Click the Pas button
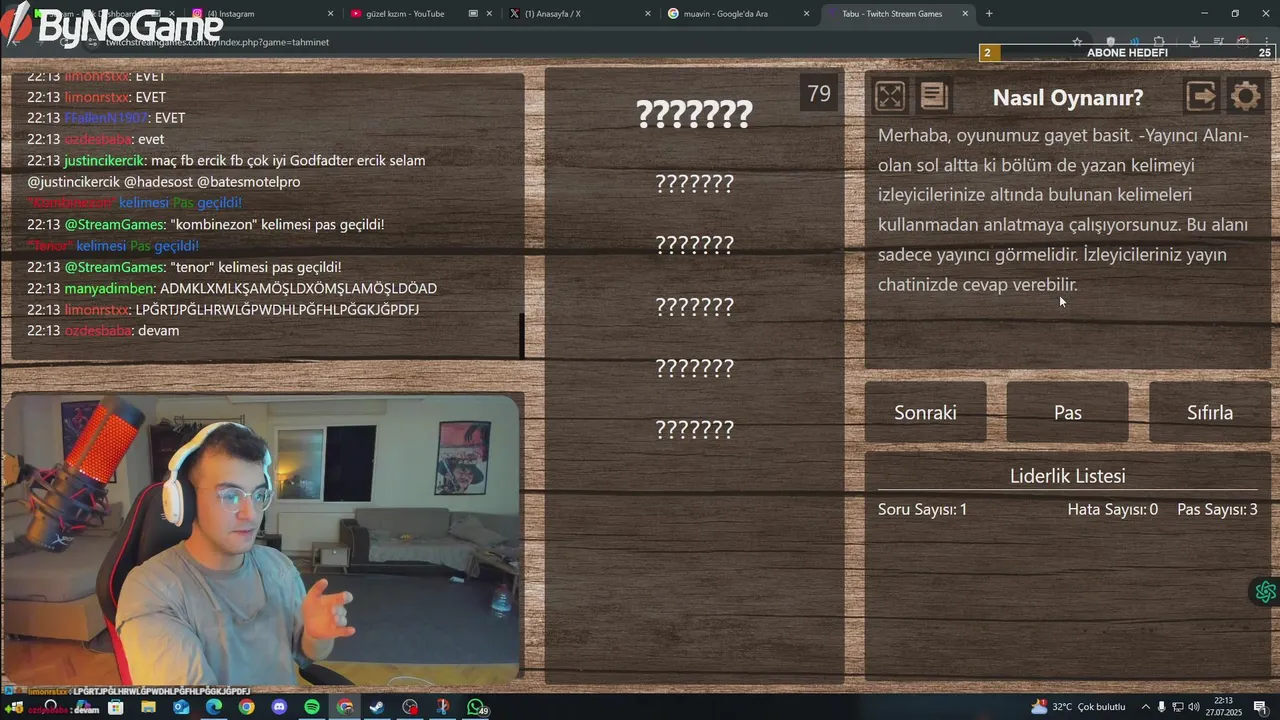The height and width of the screenshot is (720, 1280). tap(1067, 412)
